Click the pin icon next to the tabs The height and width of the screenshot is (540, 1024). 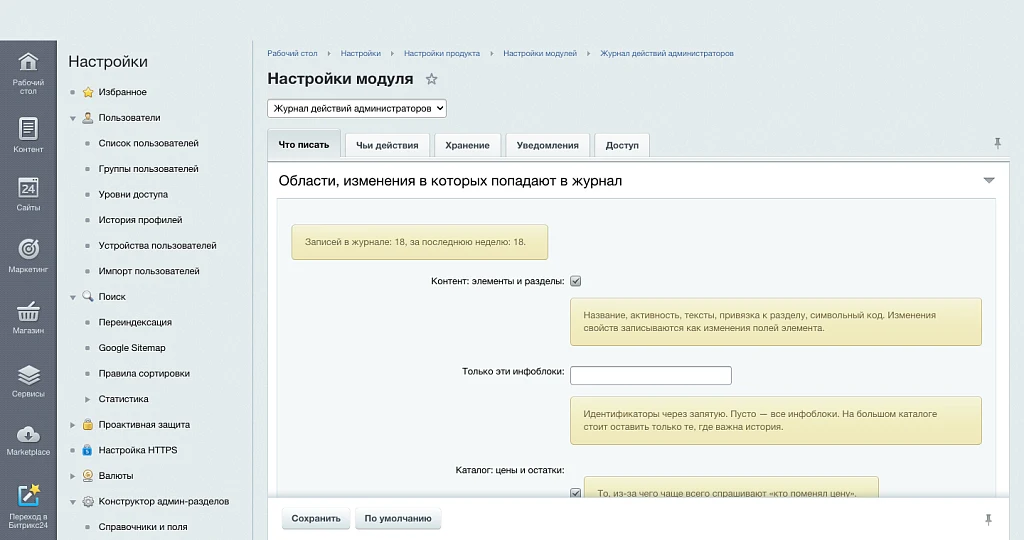tap(997, 143)
